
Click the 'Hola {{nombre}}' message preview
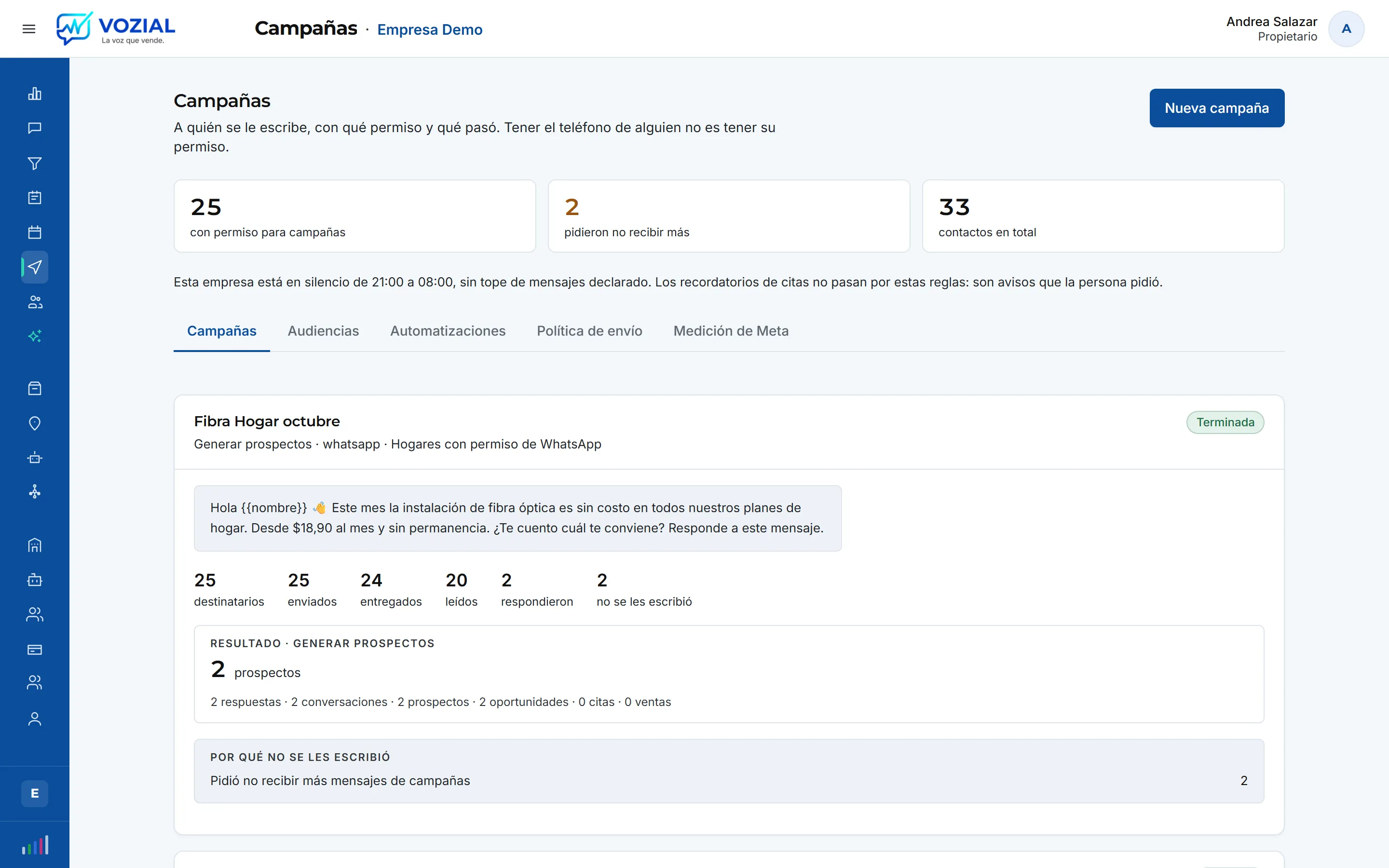(x=517, y=518)
